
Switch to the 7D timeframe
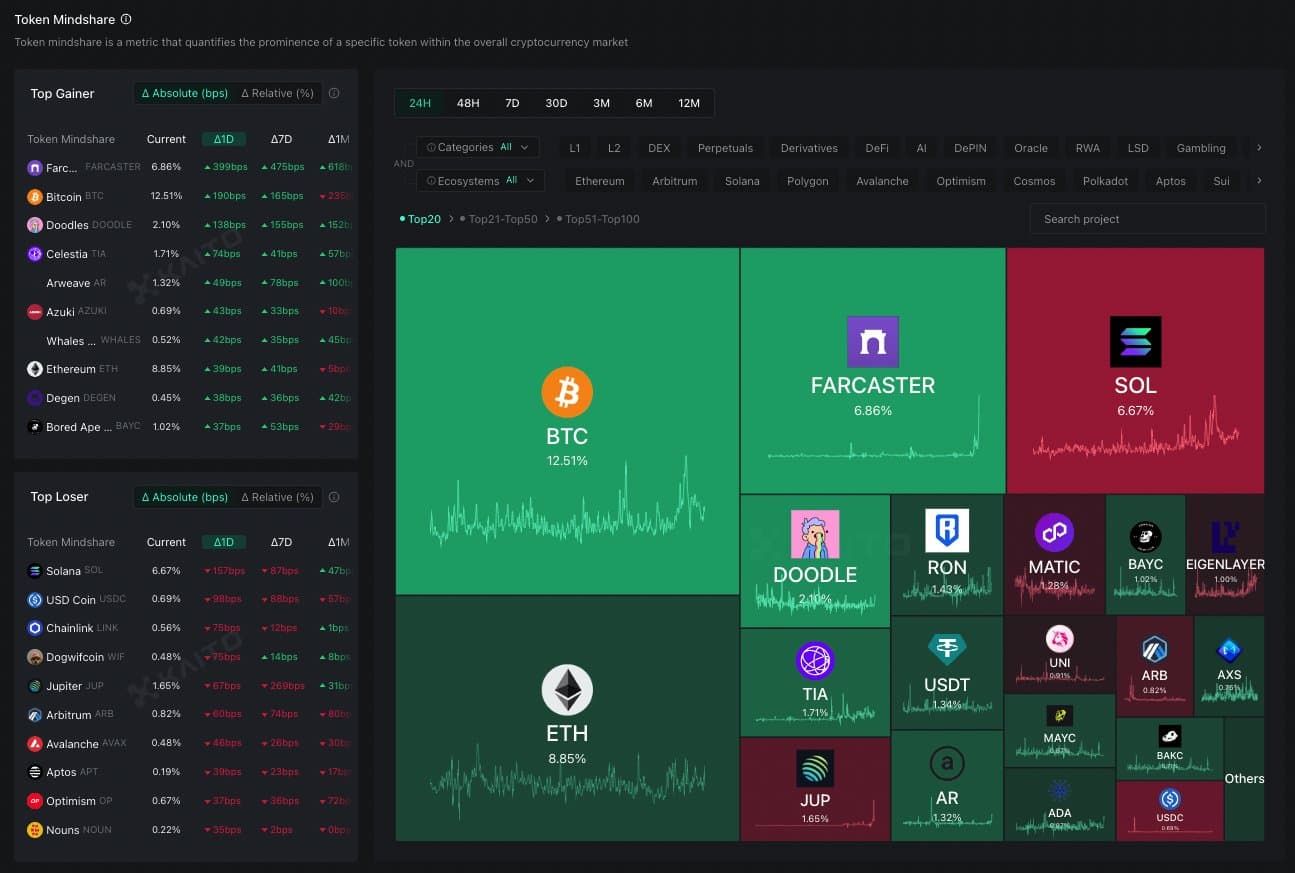(512, 103)
